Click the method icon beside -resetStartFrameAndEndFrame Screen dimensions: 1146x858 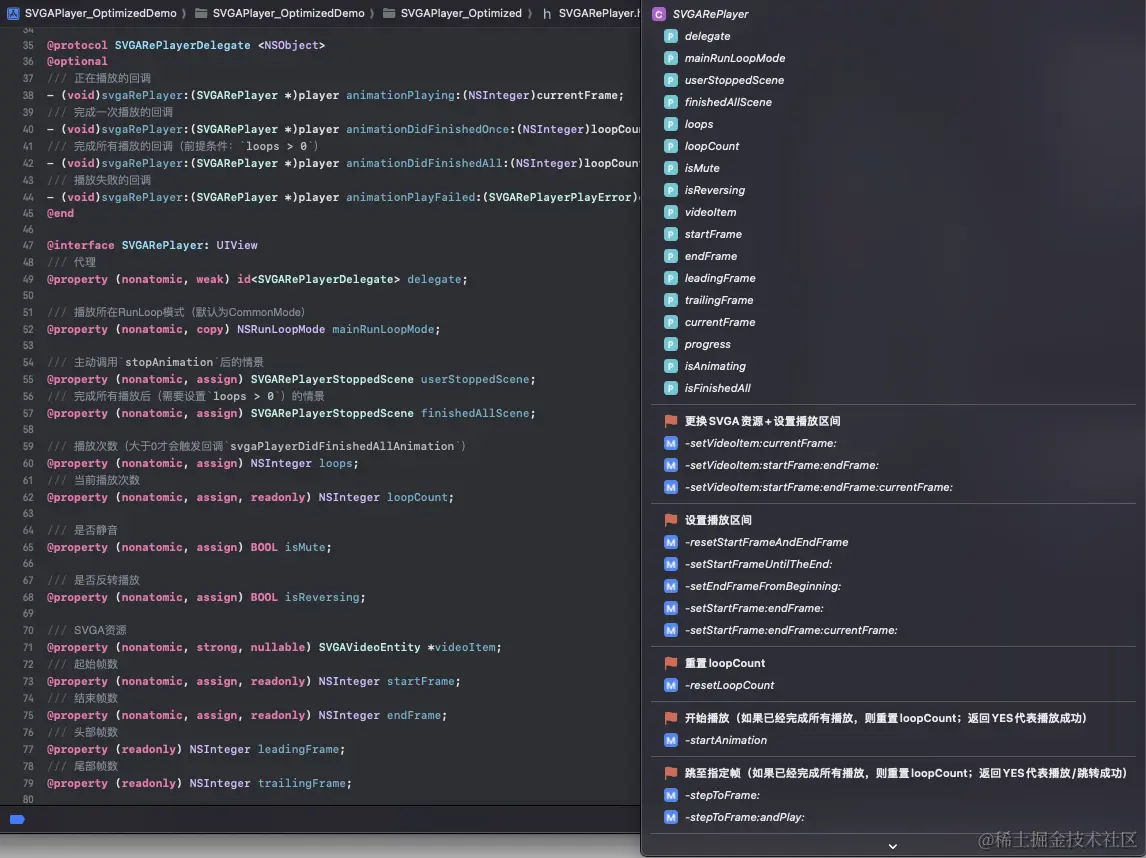pos(670,542)
